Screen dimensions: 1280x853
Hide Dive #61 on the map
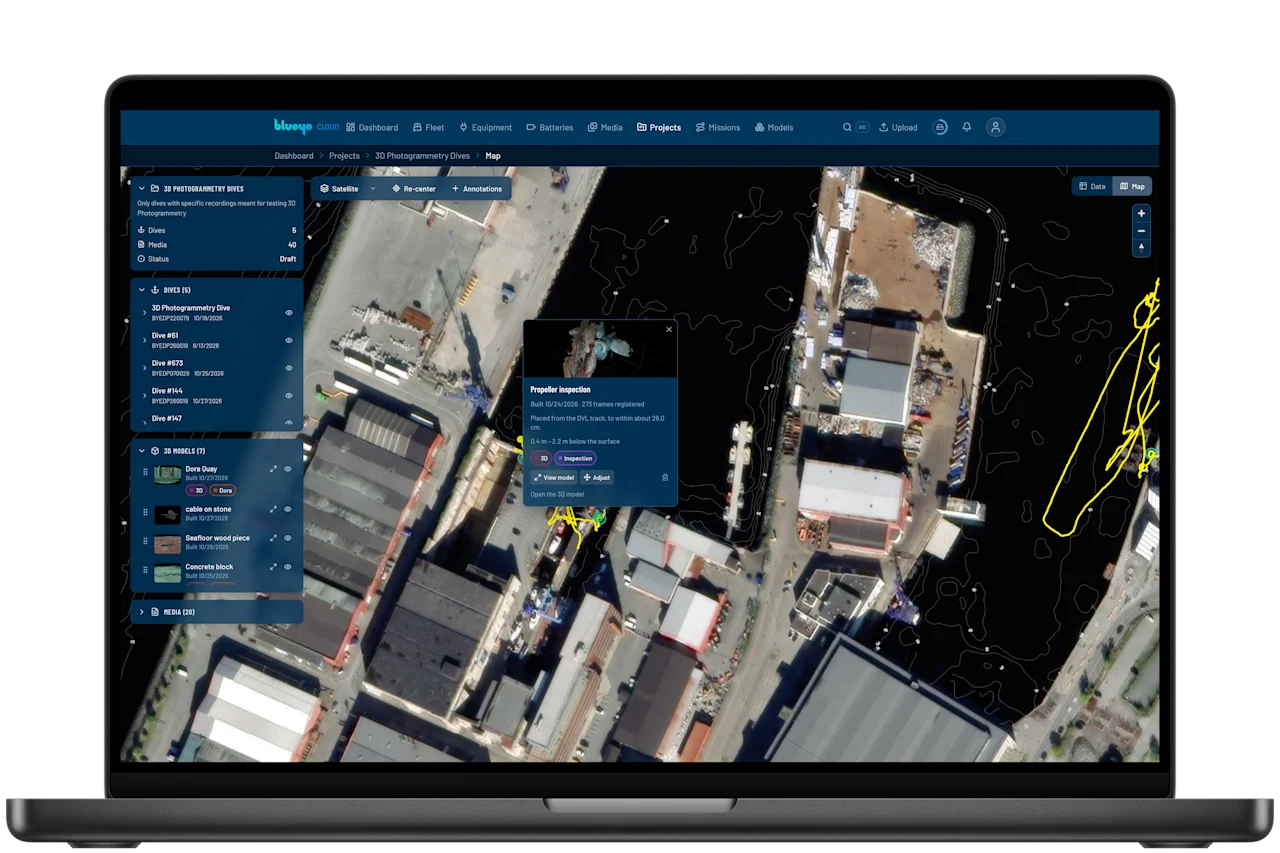tap(289, 340)
